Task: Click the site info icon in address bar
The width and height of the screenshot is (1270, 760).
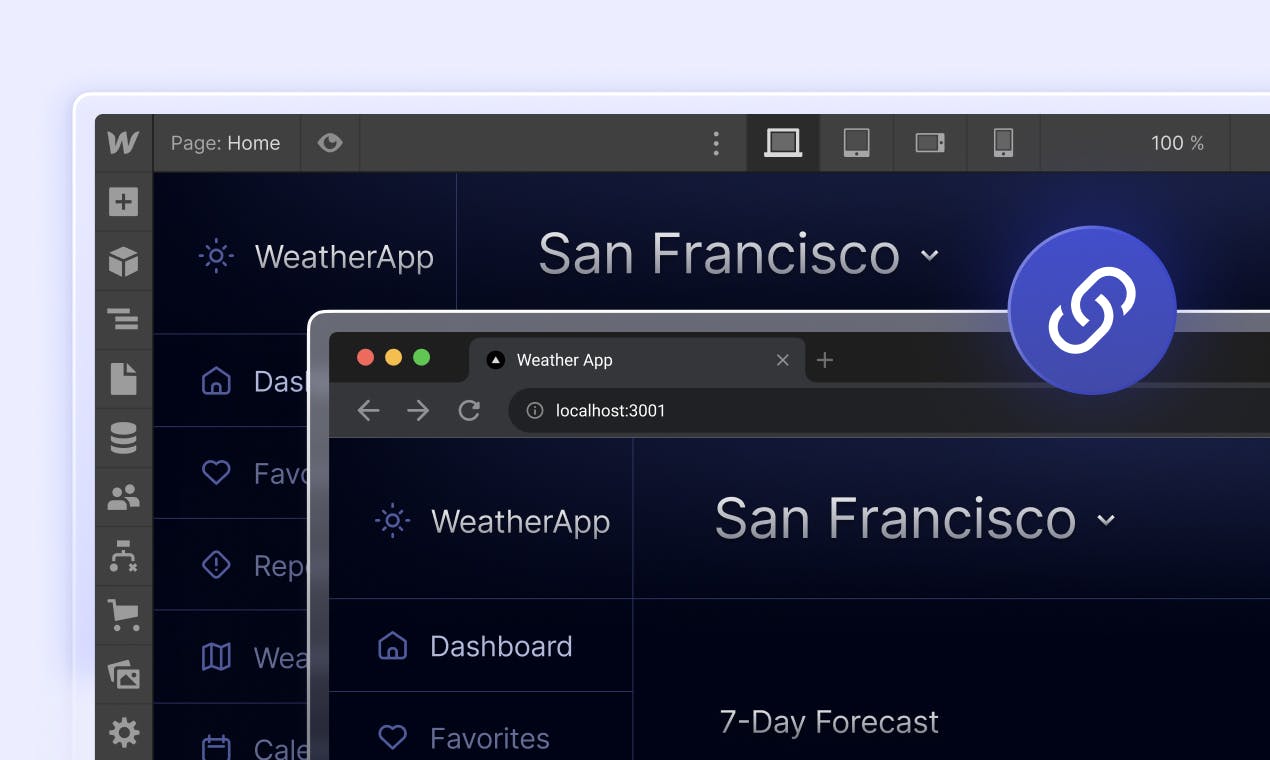Action: [x=535, y=410]
